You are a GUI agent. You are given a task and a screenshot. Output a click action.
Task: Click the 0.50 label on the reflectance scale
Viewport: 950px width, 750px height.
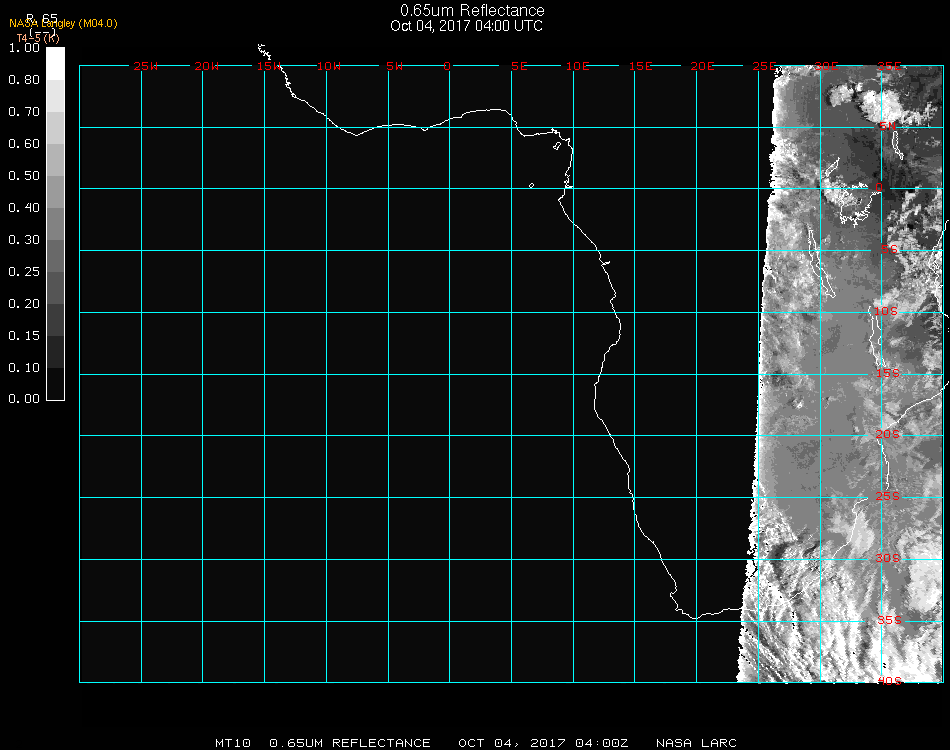point(24,176)
